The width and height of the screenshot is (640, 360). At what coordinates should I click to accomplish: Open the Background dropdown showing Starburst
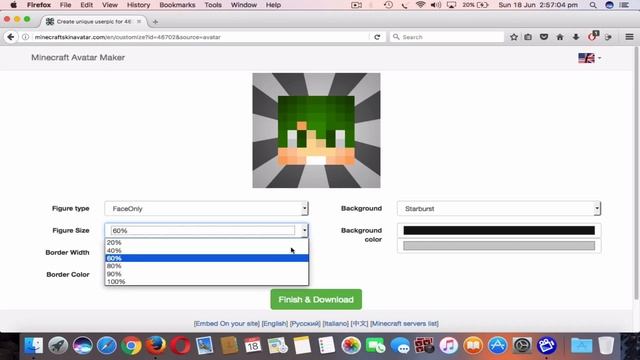[x=498, y=209]
